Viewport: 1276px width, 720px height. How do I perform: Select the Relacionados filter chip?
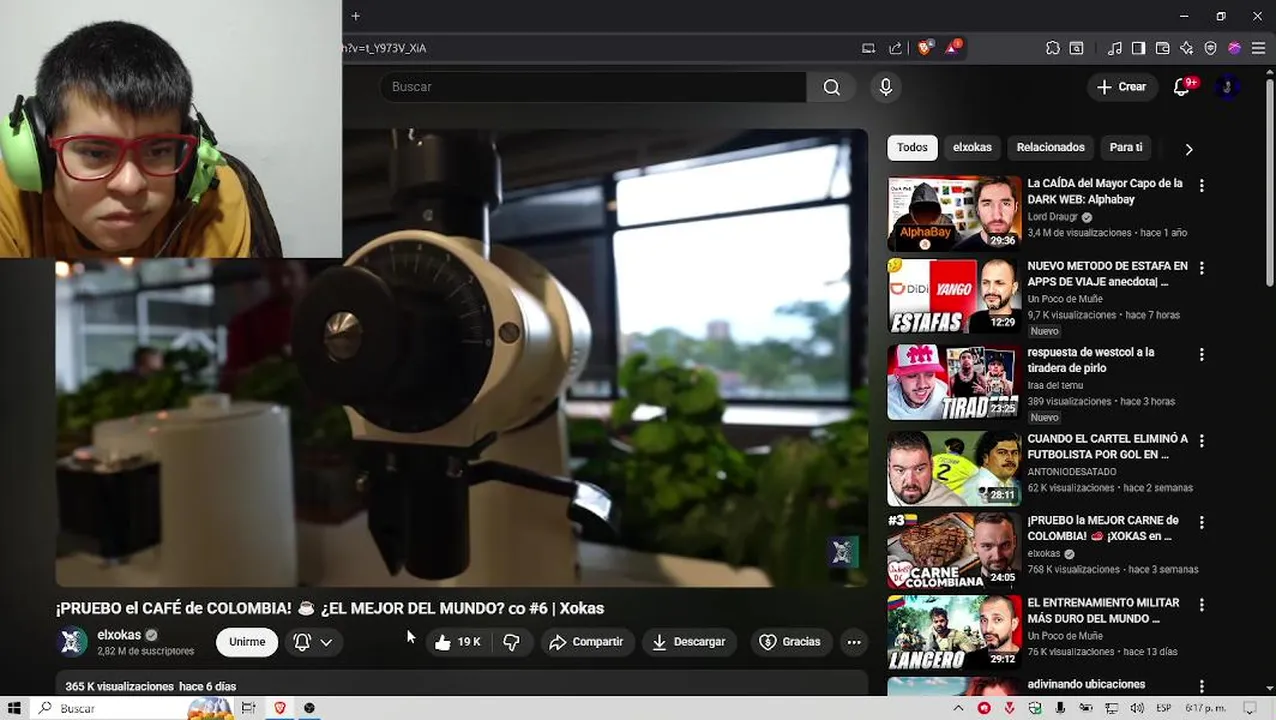click(x=1050, y=147)
